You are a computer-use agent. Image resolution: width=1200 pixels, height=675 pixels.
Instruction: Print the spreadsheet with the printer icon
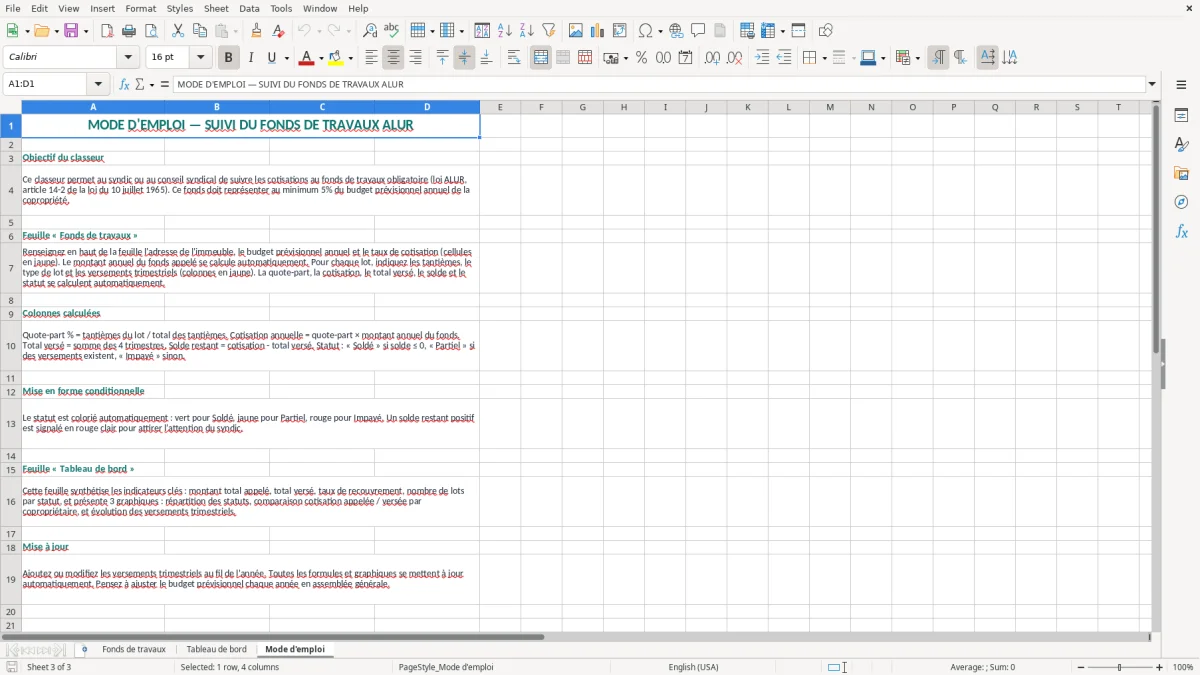click(129, 31)
